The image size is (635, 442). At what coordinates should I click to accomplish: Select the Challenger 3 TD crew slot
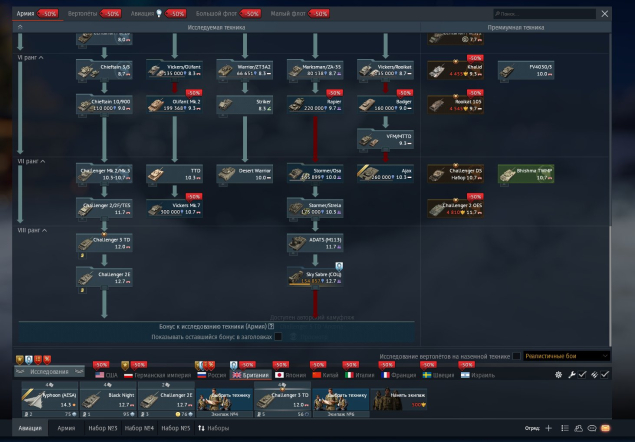tap(283, 401)
